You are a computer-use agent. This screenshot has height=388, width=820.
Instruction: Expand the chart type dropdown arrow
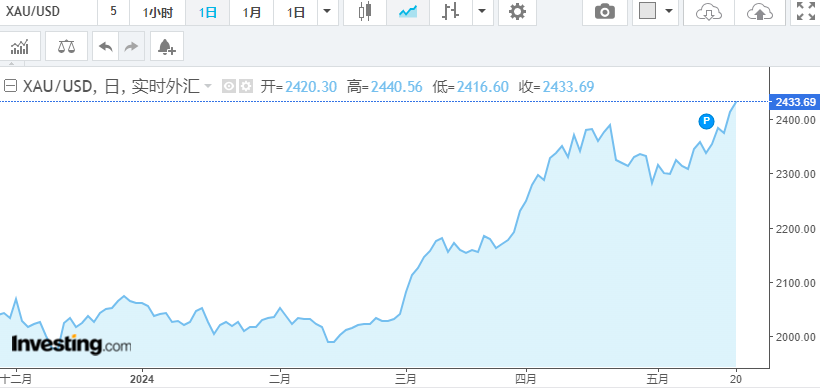482,12
